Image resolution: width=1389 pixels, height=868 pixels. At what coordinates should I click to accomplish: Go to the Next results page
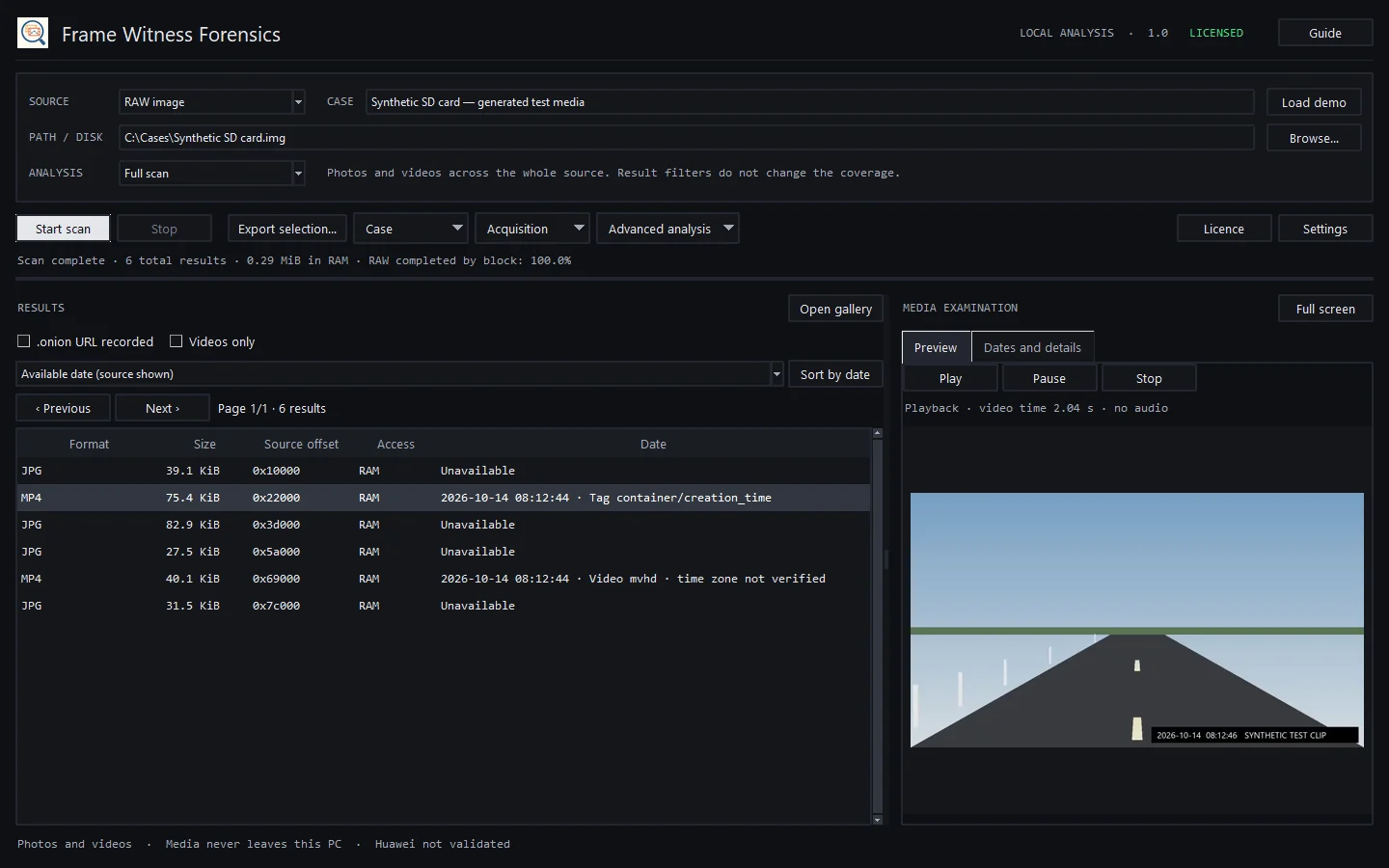click(162, 408)
